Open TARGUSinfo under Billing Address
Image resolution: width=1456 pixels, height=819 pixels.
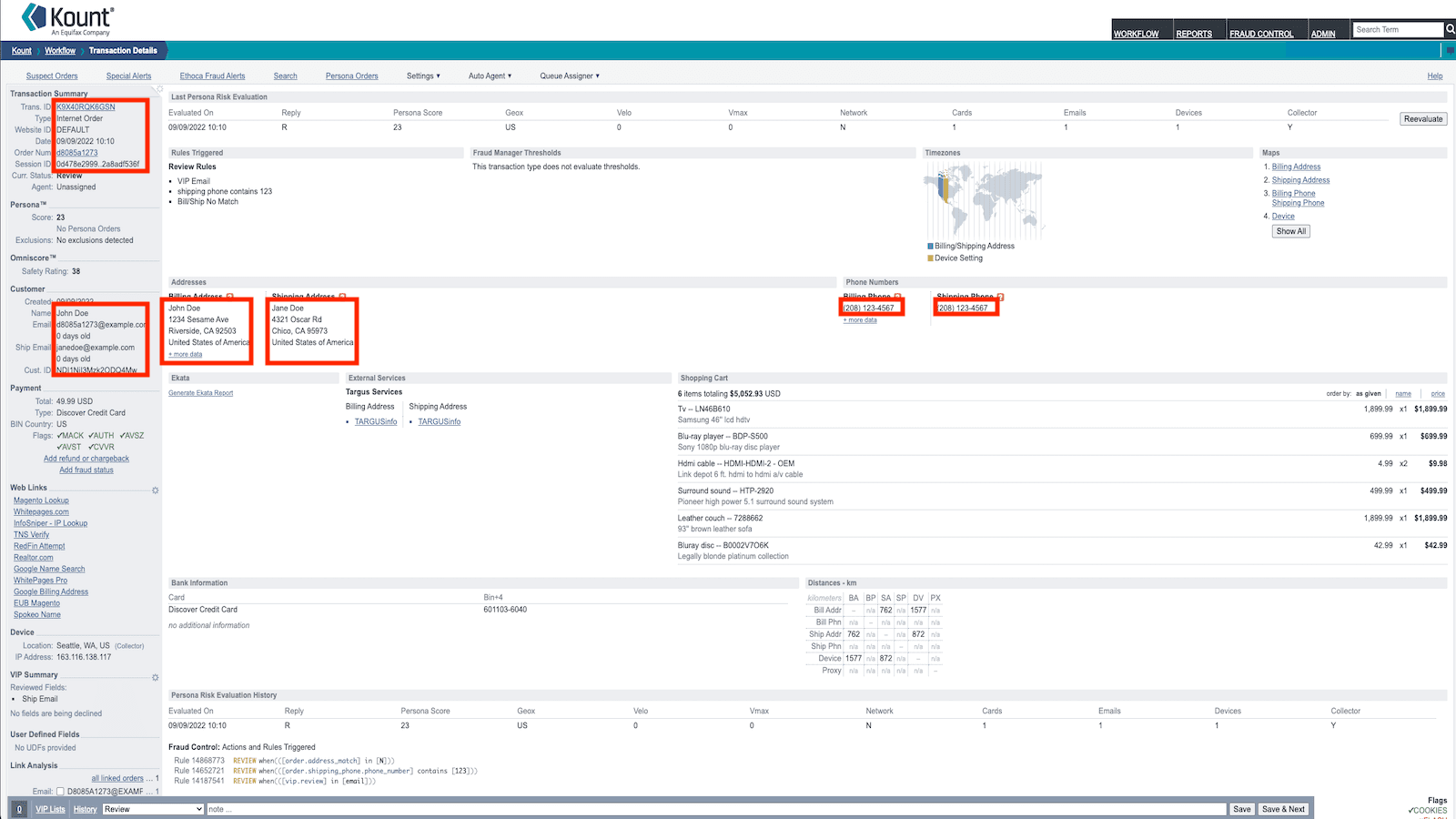376,421
